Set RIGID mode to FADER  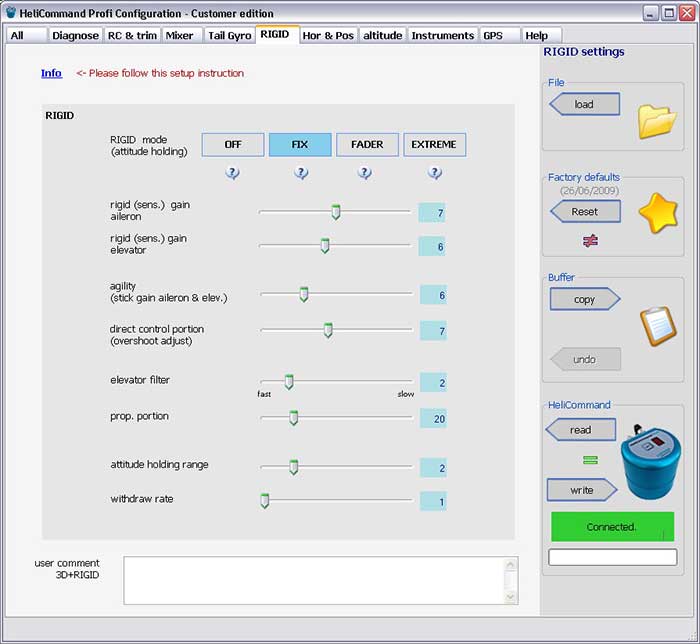coord(367,145)
